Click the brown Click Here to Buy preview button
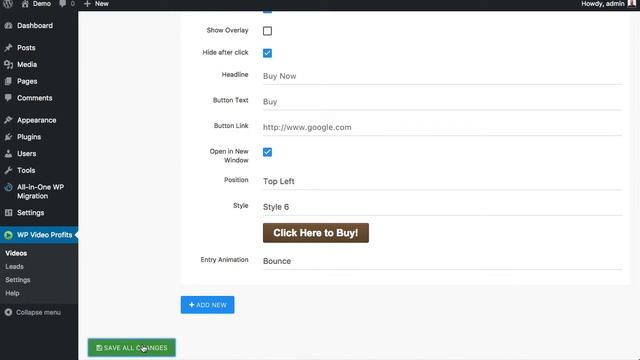The width and height of the screenshot is (640, 360). 316,233
